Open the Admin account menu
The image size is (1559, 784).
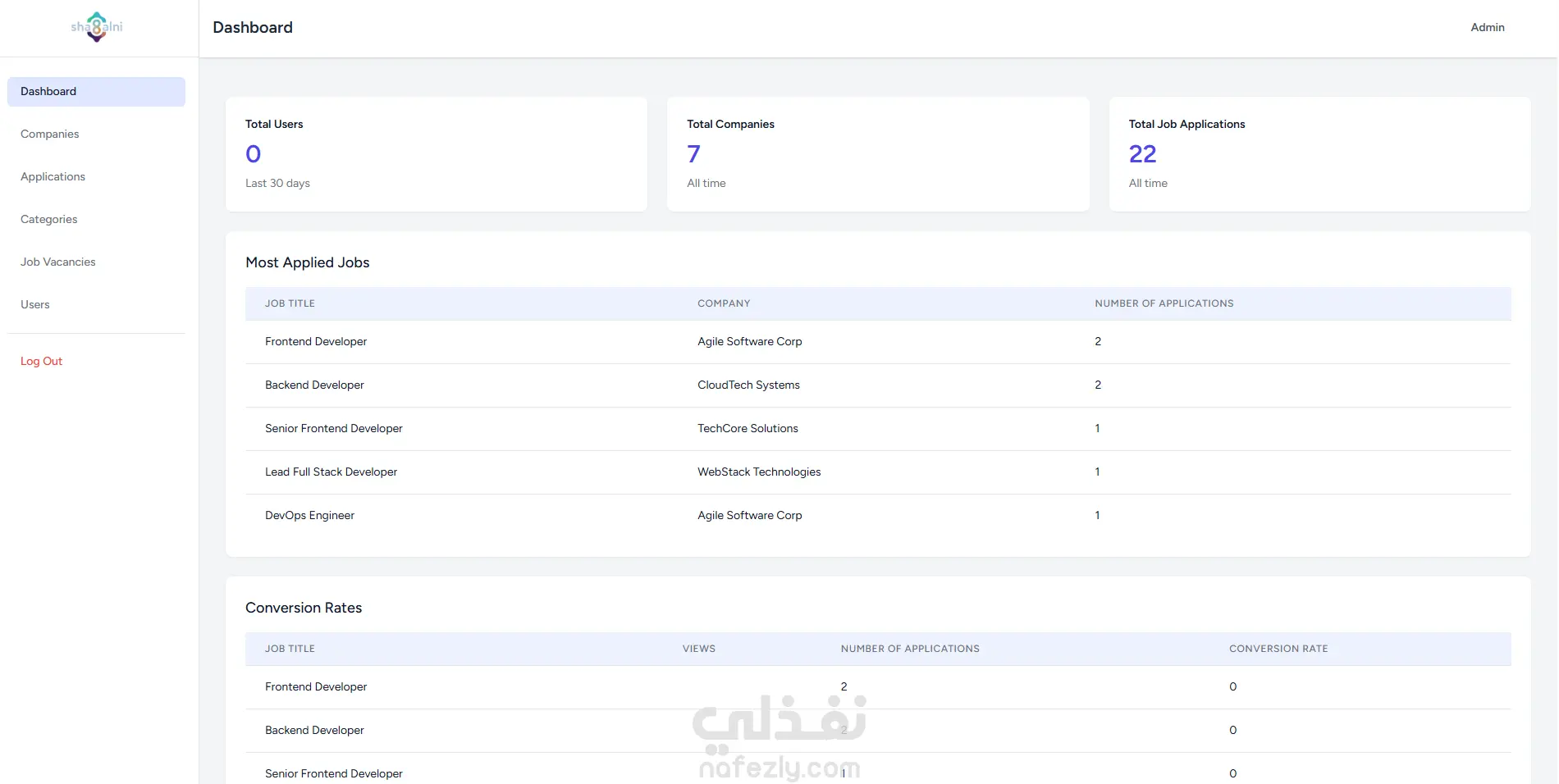(x=1487, y=28)
